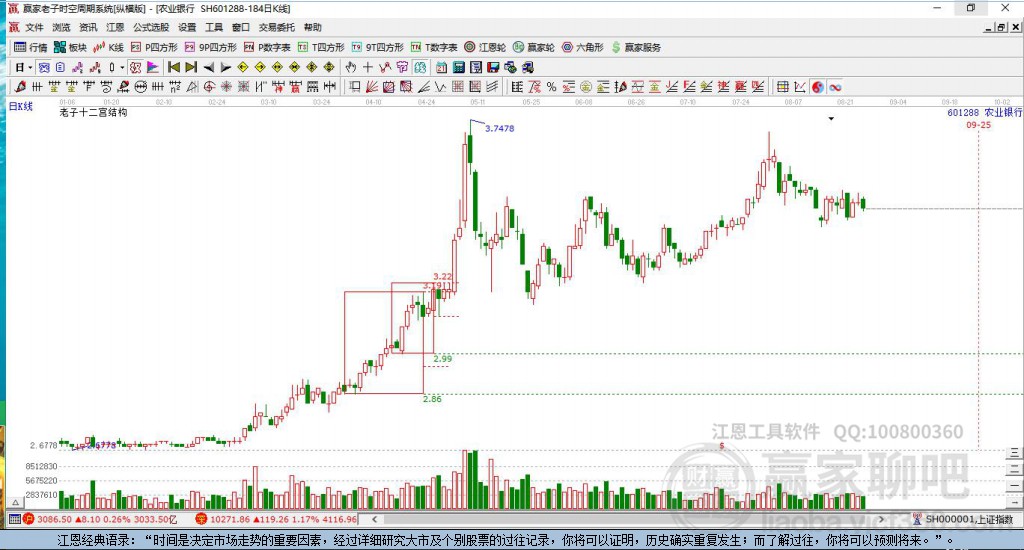
Task: Select the red pencil drawing tool
Action: point(20,87)
